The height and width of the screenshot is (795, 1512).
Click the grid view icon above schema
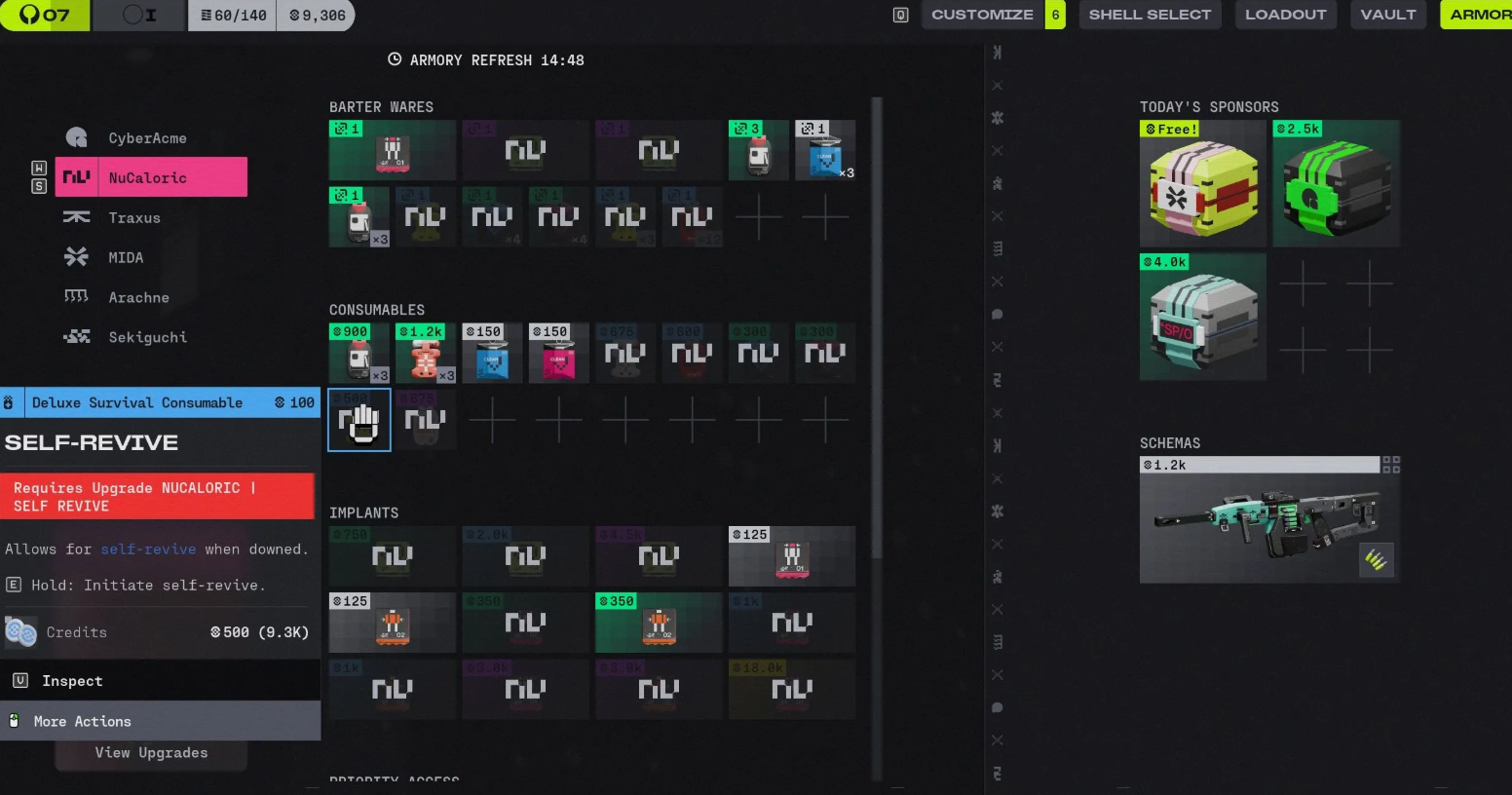point(1391,466)
